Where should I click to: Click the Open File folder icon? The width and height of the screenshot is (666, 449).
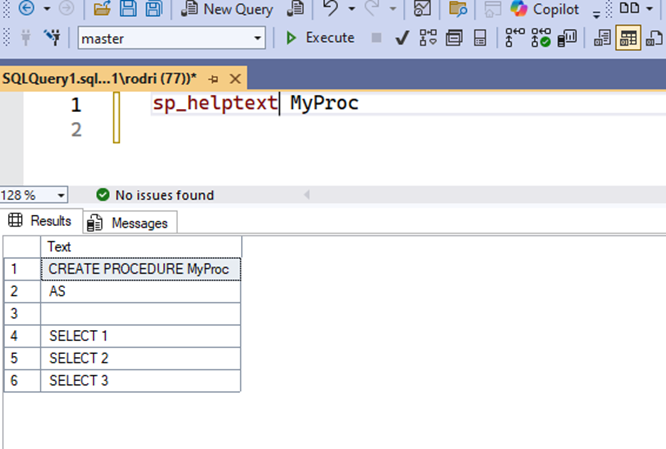coord(102,9)
